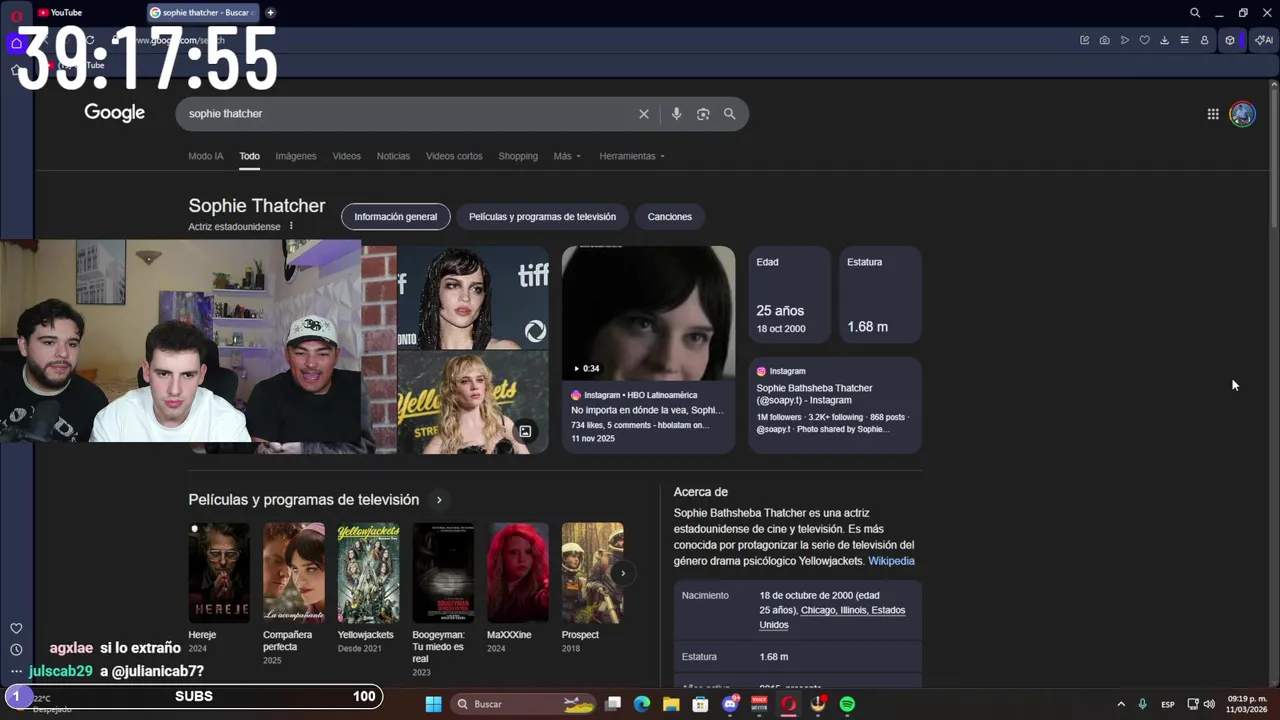Select the sophie thatcher search tab

coord(204,13)
